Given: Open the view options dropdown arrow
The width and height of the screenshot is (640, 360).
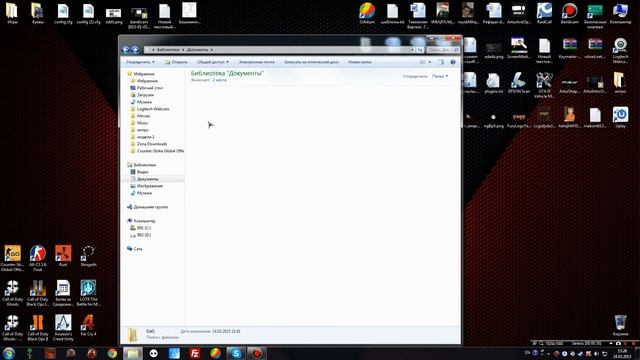Looking at the screenshot, I should [430, 62].
